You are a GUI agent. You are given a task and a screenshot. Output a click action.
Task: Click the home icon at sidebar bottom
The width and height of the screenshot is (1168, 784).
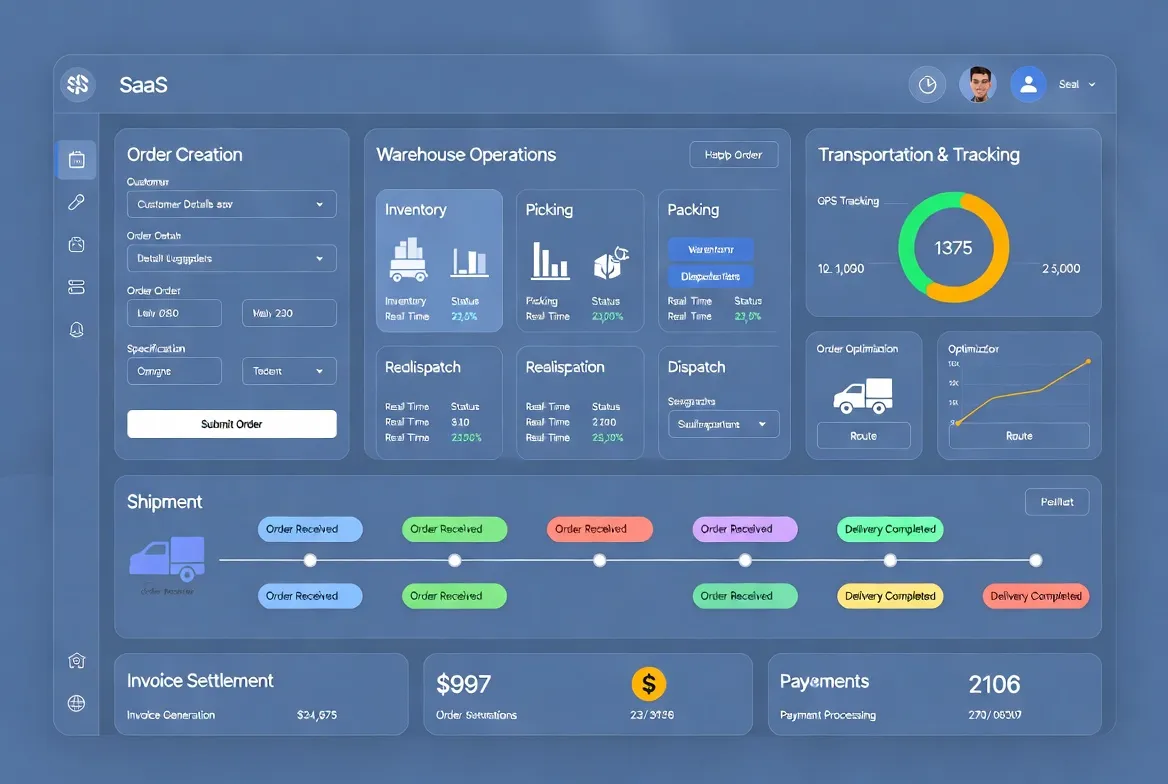tap(76, 660)
